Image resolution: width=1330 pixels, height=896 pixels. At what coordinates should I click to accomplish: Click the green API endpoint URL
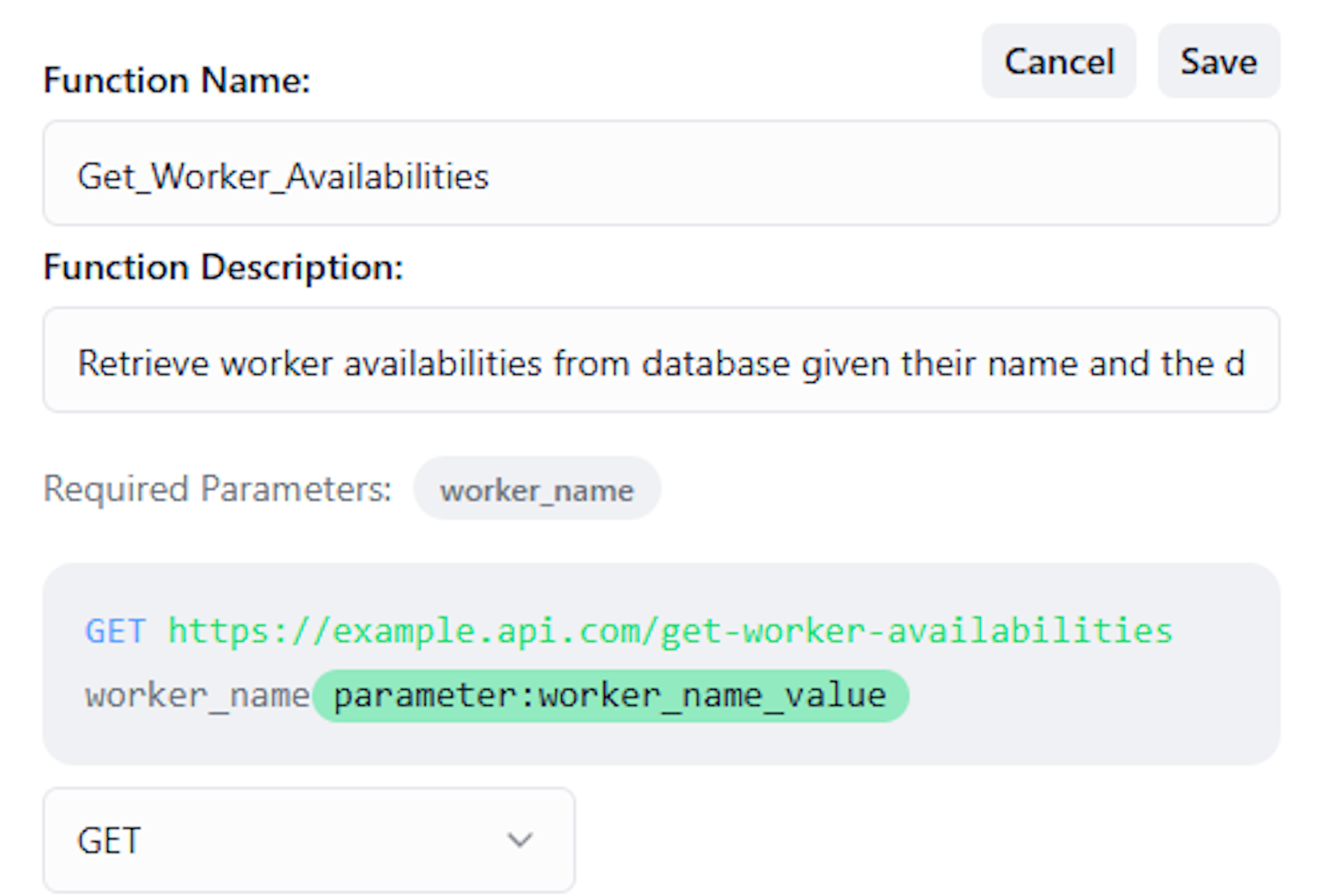tap(670, 631)
